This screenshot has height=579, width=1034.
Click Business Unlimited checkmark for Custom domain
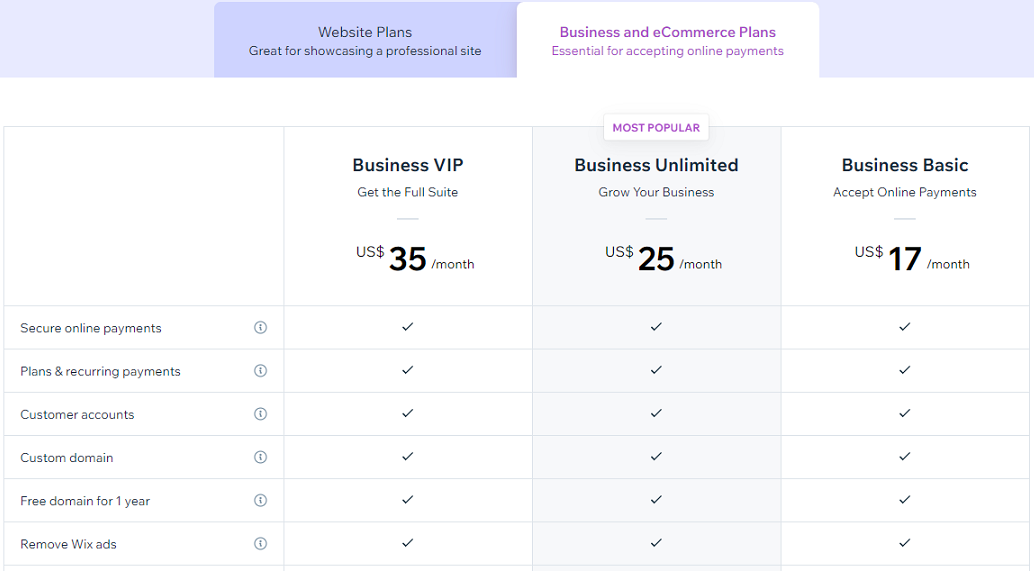point(656,456)
